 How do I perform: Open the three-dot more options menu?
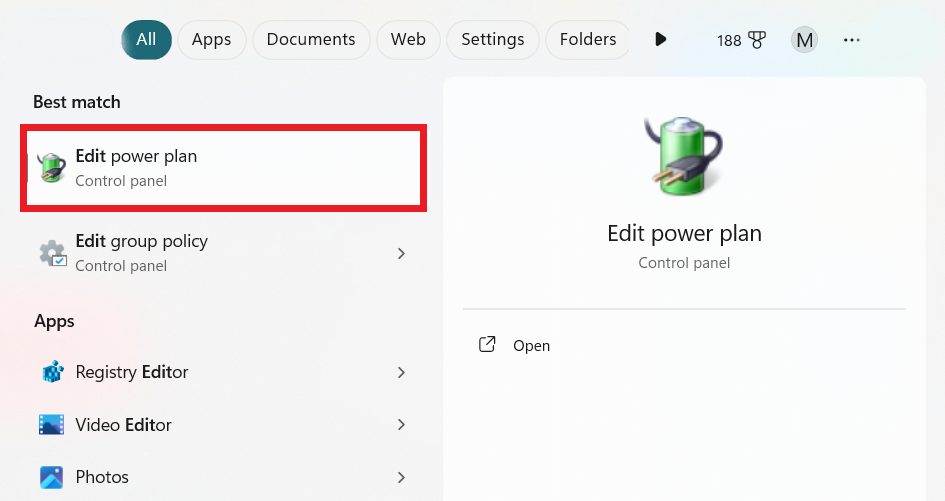pos(852,40)
